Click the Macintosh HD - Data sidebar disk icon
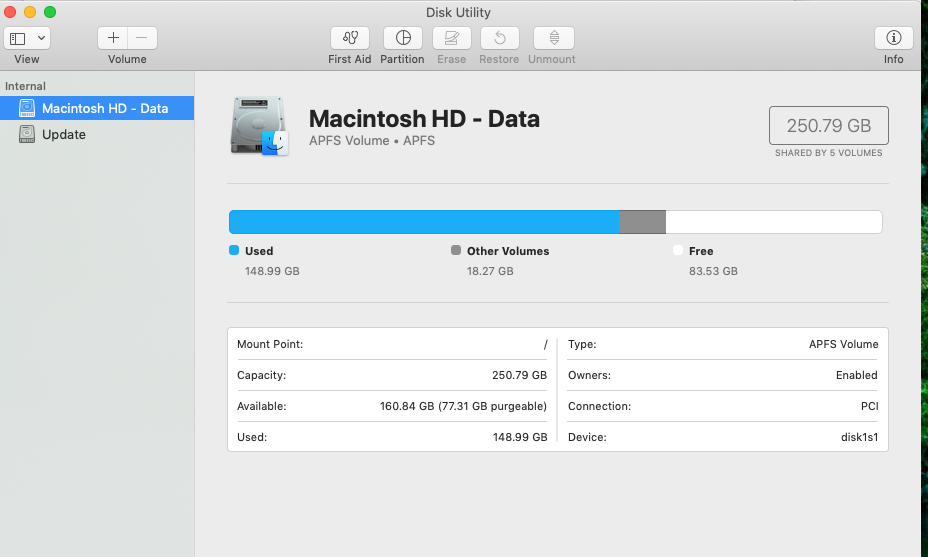 [x=27, y=108]
